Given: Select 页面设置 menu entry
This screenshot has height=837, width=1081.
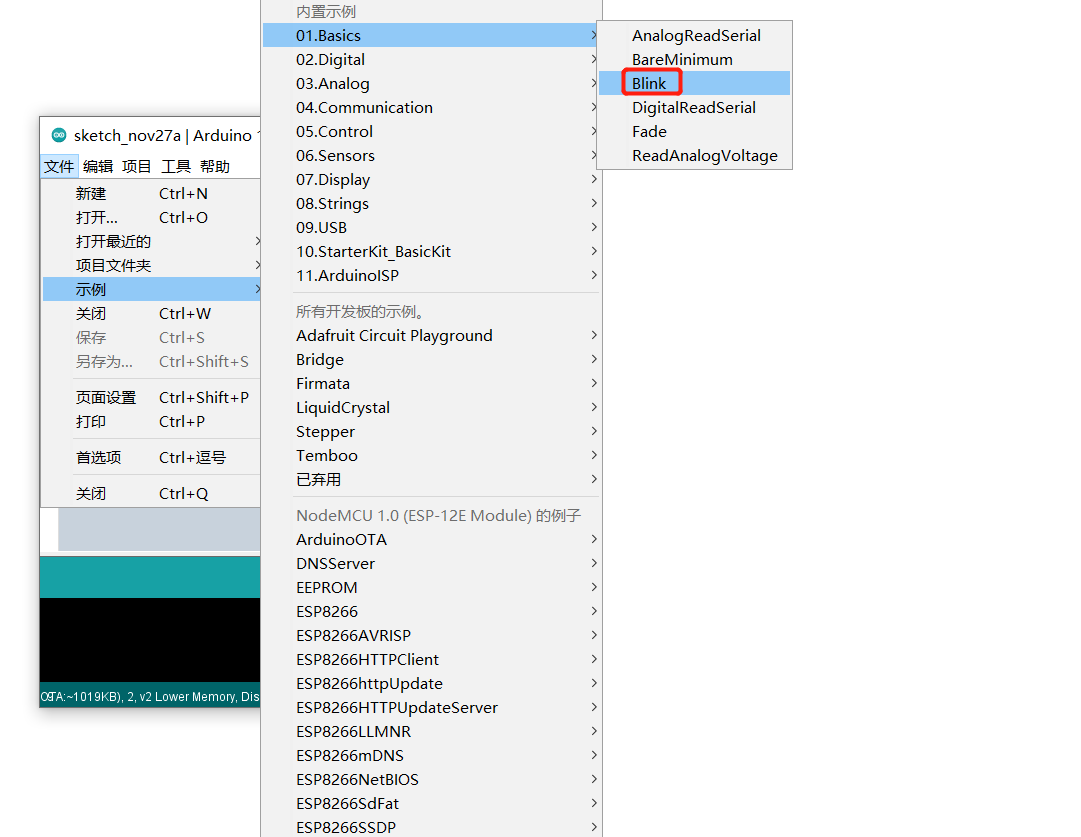Looking at the screenshot, I should 152,398.
